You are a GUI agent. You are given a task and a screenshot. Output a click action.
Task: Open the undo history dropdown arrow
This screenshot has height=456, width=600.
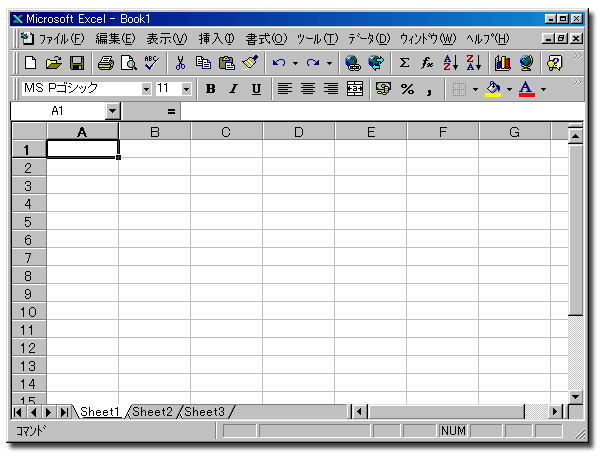tap(295, 63)
